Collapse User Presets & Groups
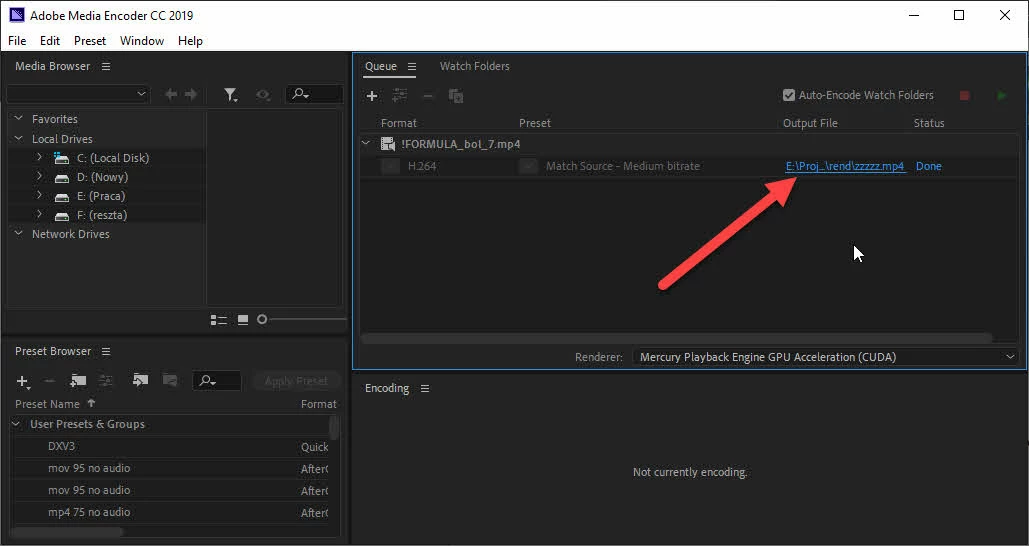This screenshot has width=1029, height=546. pos(16,424)
